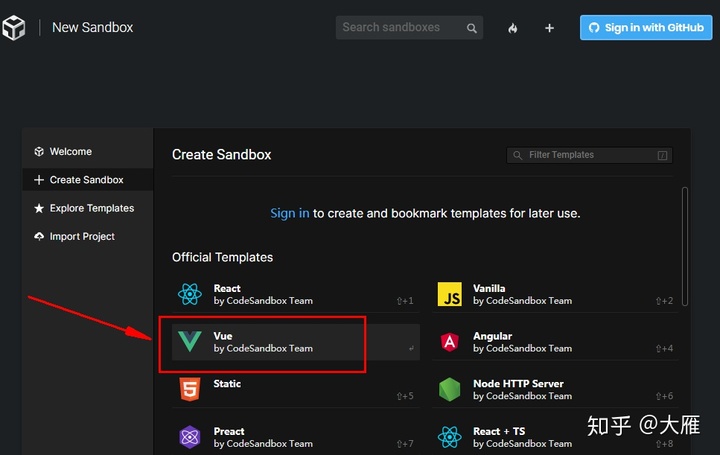Click the React atom logo

pos(190,294)
